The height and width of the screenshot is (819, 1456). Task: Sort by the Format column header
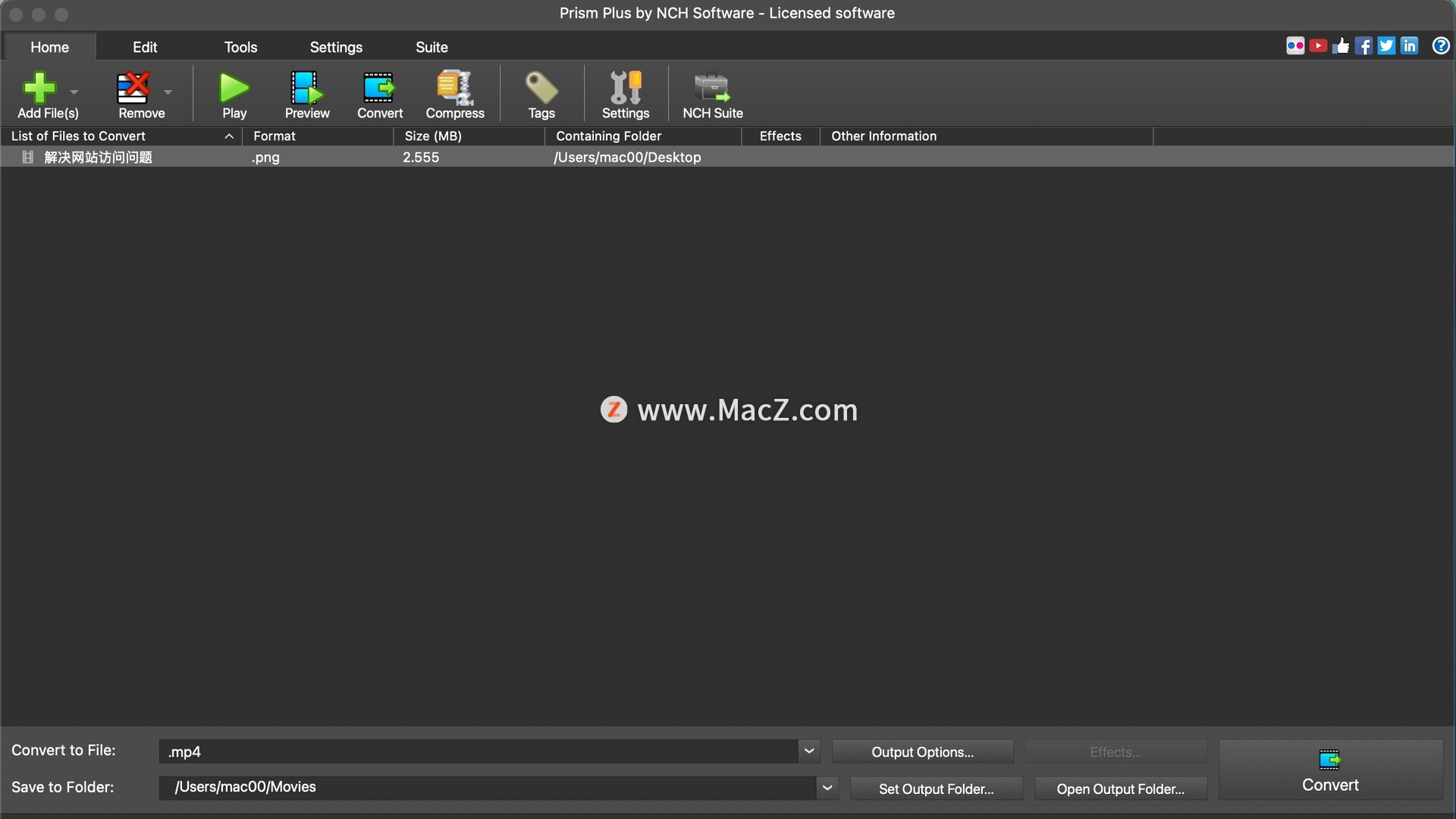(318, 136)
